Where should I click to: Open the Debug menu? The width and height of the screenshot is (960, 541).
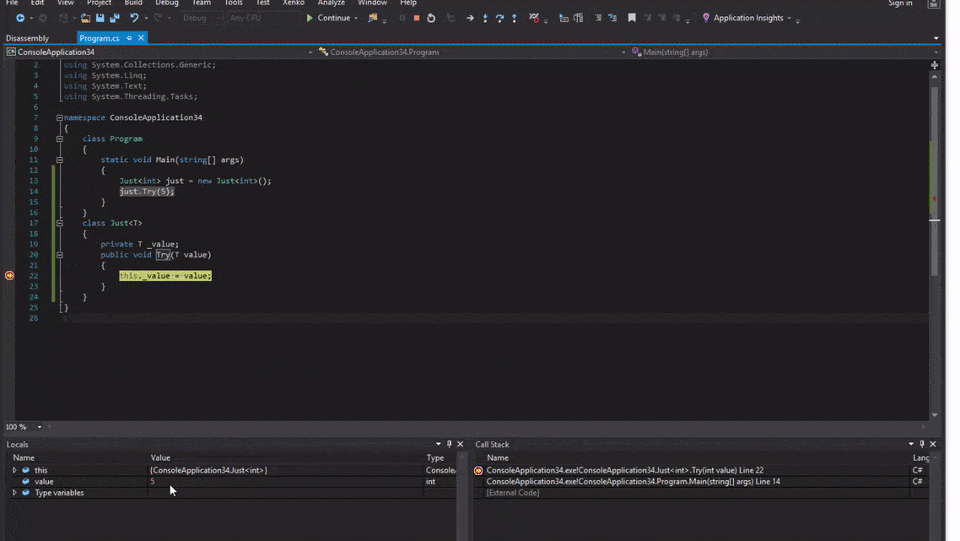point(166,3)
